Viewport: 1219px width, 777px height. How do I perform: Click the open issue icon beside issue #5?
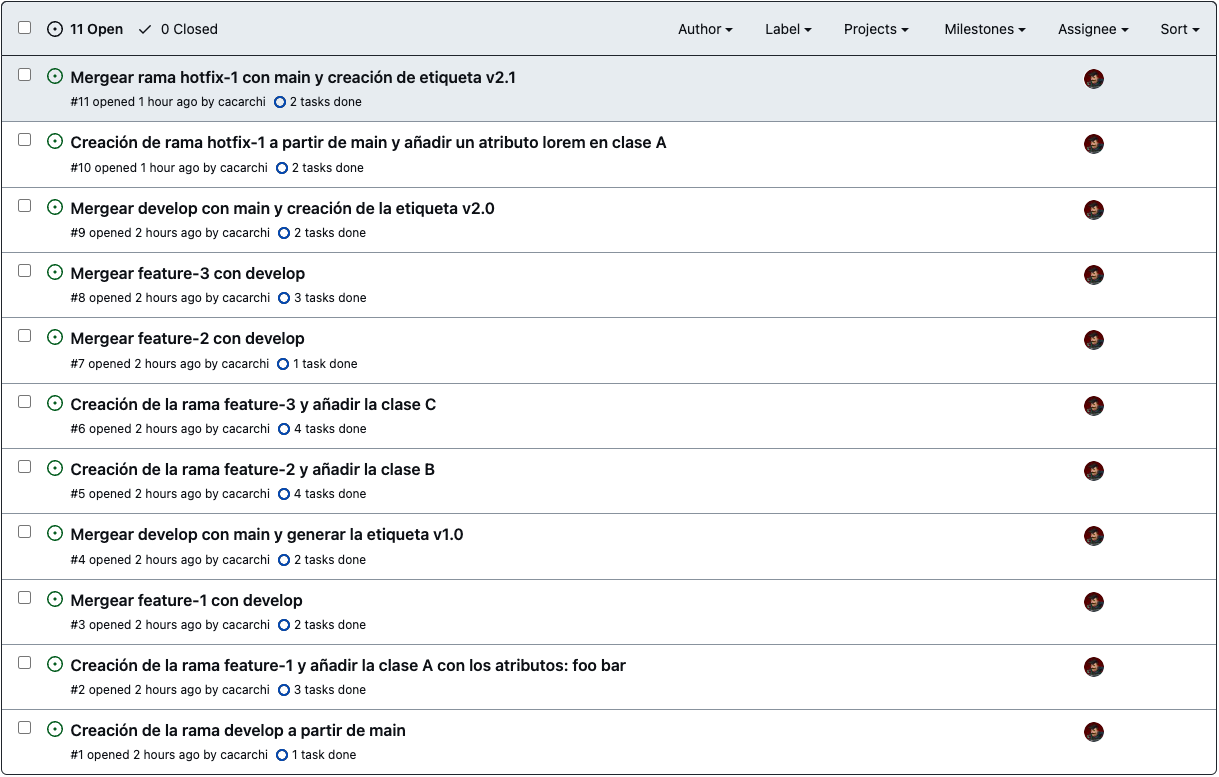[55, 468]
